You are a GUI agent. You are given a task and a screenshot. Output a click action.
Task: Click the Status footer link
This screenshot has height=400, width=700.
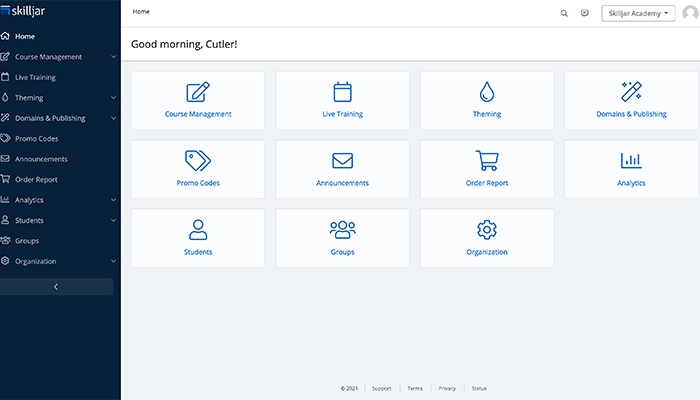[479, 388]
